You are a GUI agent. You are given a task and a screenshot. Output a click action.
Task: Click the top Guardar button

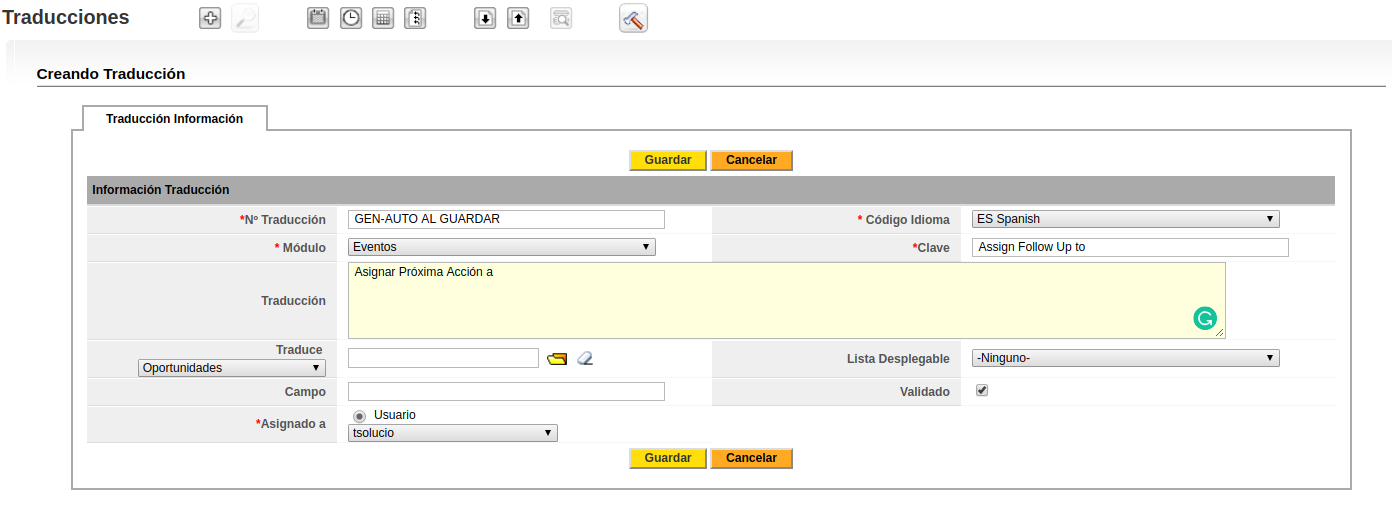pyautogui.click(x=667, y=160)
